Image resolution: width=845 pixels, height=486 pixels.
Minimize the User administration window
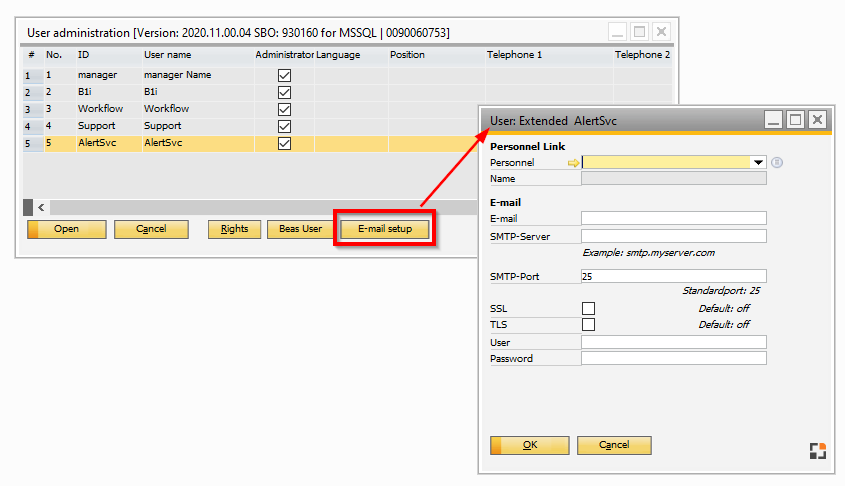coord(619,32)
